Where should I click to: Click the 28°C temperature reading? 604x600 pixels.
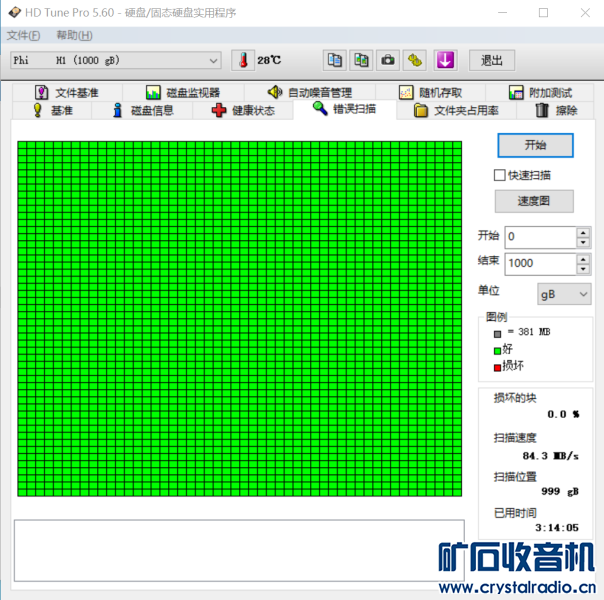[269, 60]
